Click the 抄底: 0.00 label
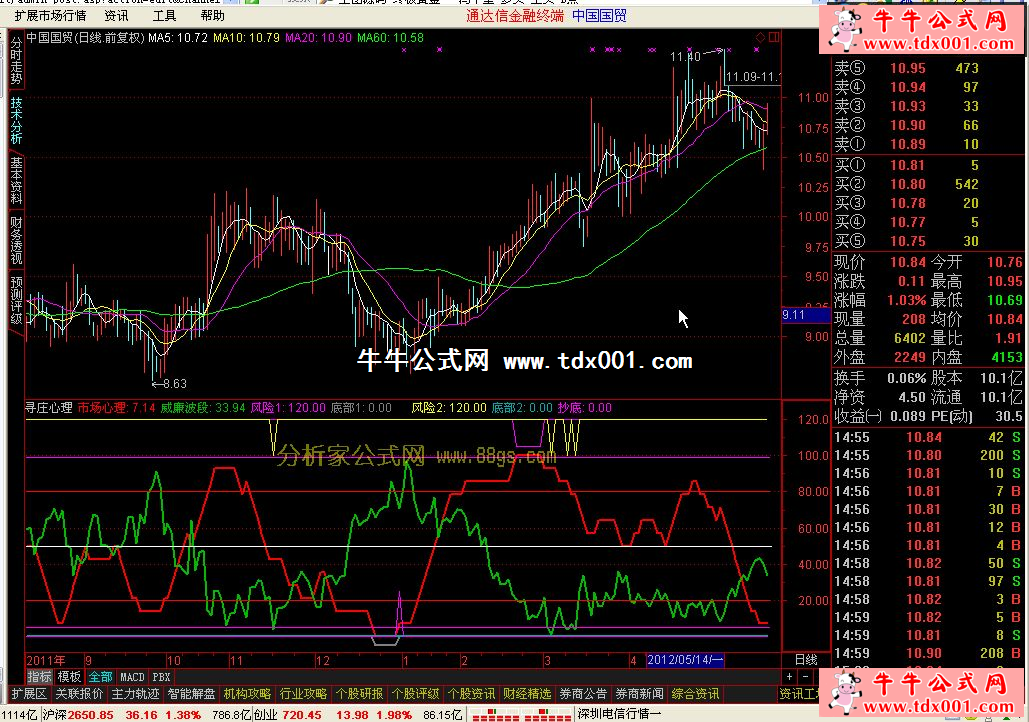 click(585, 408)
